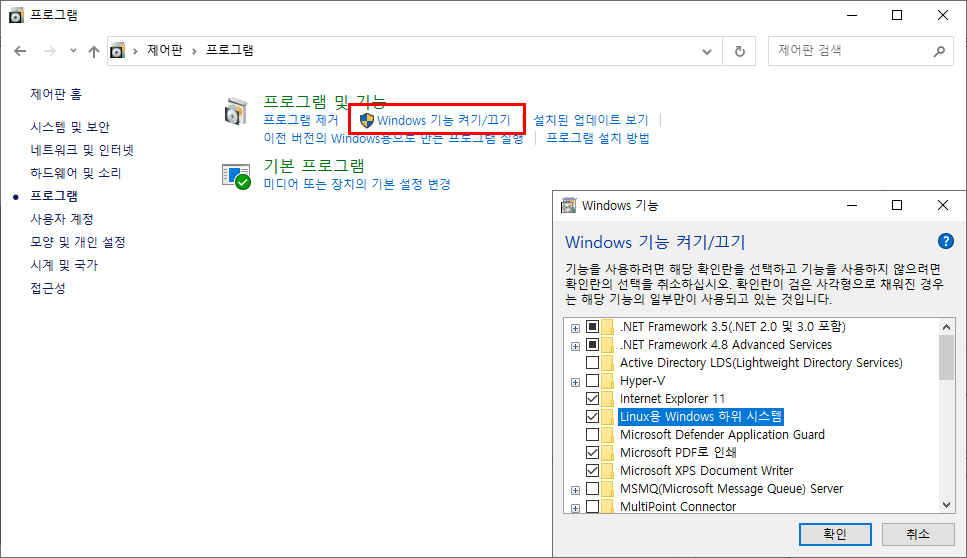This screenshot has height=558, width=967.
Task: Open 하드웨어 및 소리 category
Action: pyautogui.click(x=76, y=173)
